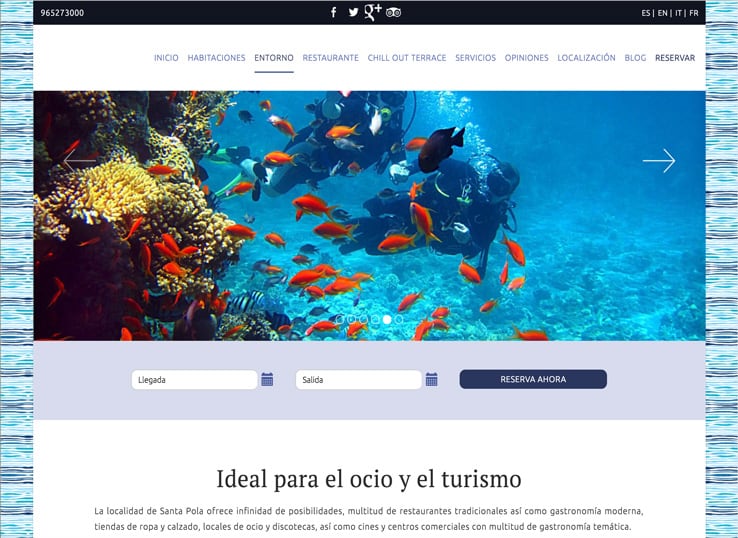Open CHILL OUT TERRACE page
738x538 pixels.
(x=407, y=58)
